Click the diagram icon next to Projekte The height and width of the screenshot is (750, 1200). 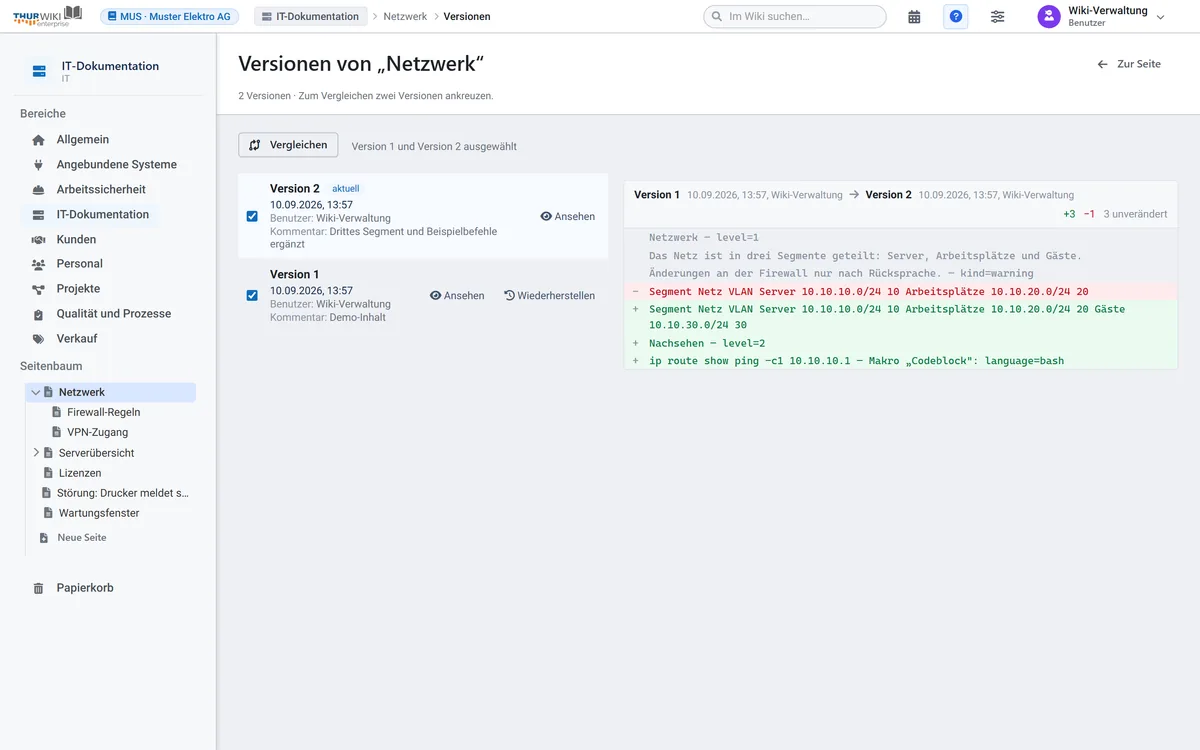(39, 289)
